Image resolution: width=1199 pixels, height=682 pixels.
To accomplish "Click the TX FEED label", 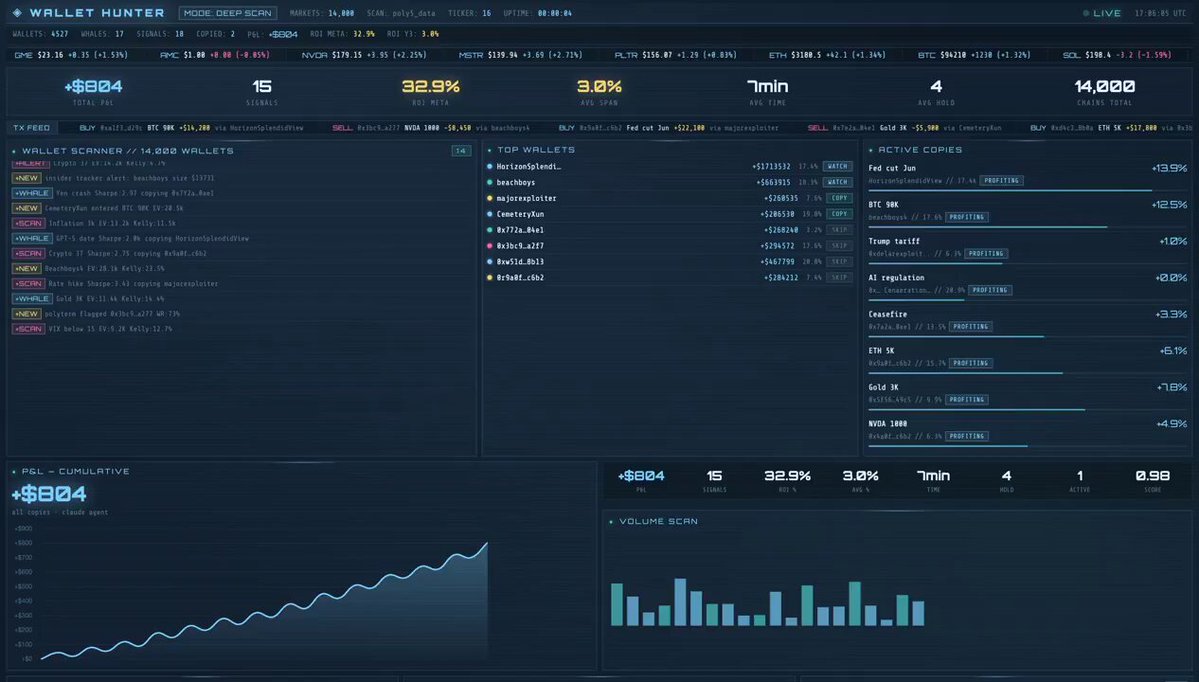I will point(31,128).
